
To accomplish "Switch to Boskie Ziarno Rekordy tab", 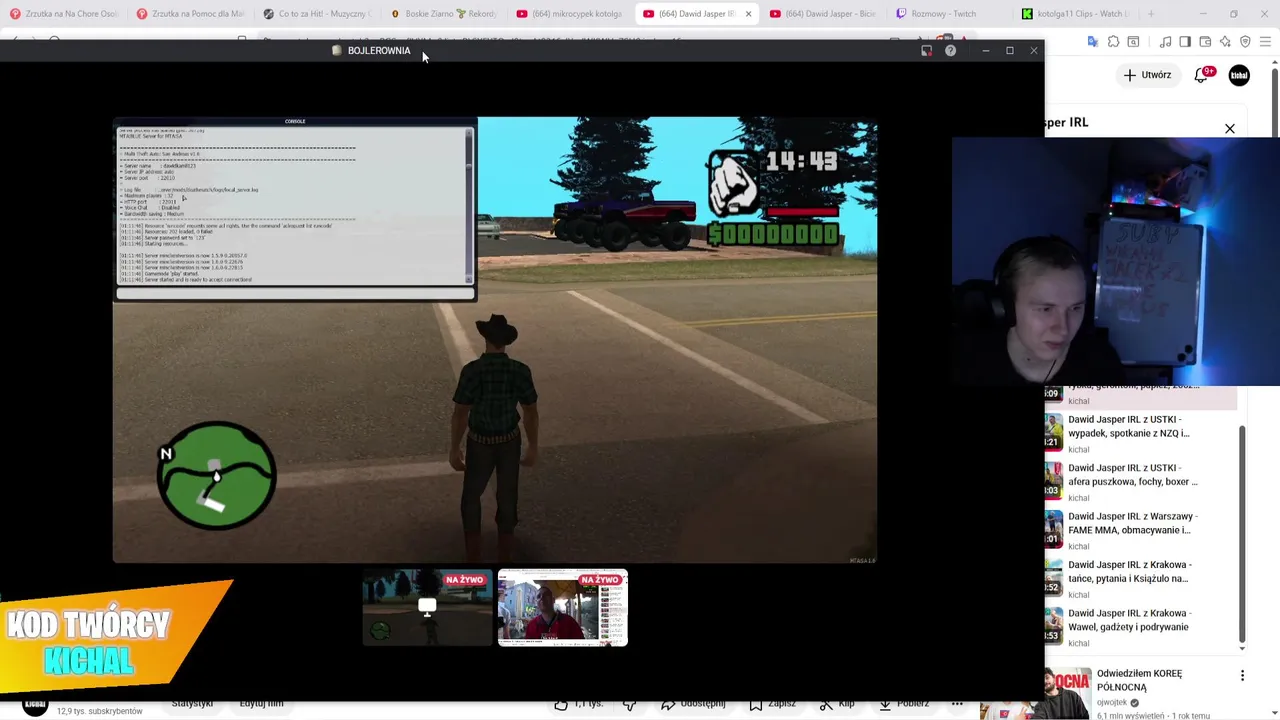I will [444, 14].
